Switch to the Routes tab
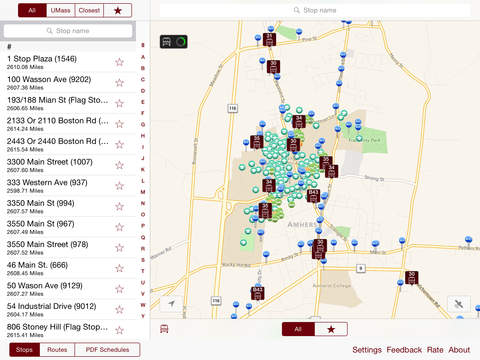The height and width of the screenshot is (360, 480). [x=57, y=350]
